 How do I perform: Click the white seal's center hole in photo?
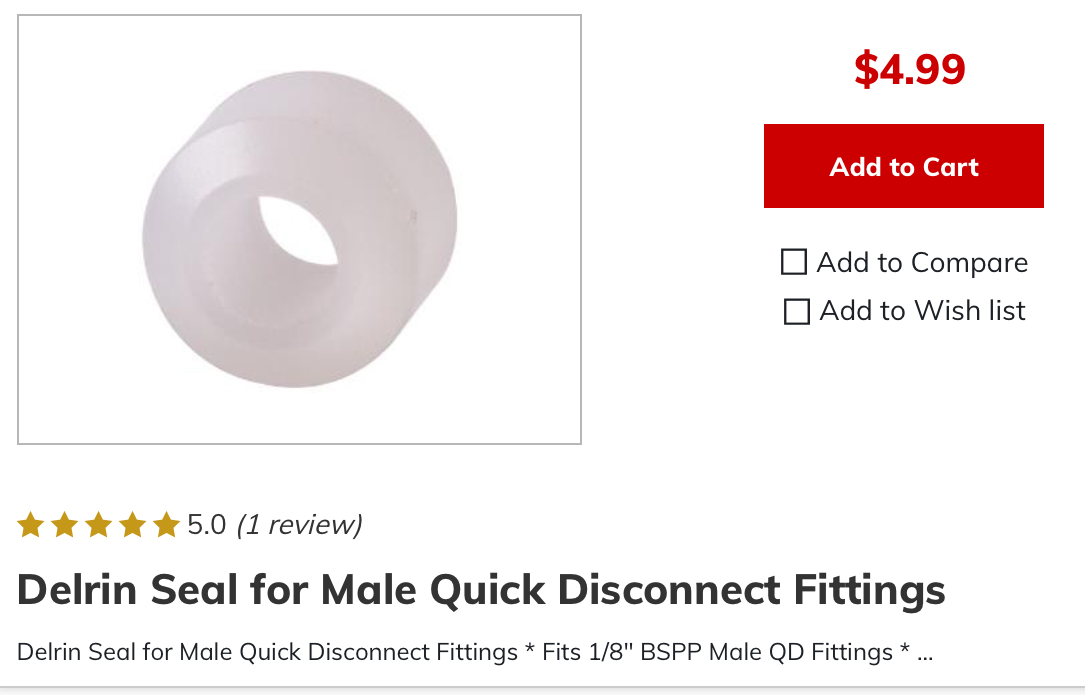point(298,231)
